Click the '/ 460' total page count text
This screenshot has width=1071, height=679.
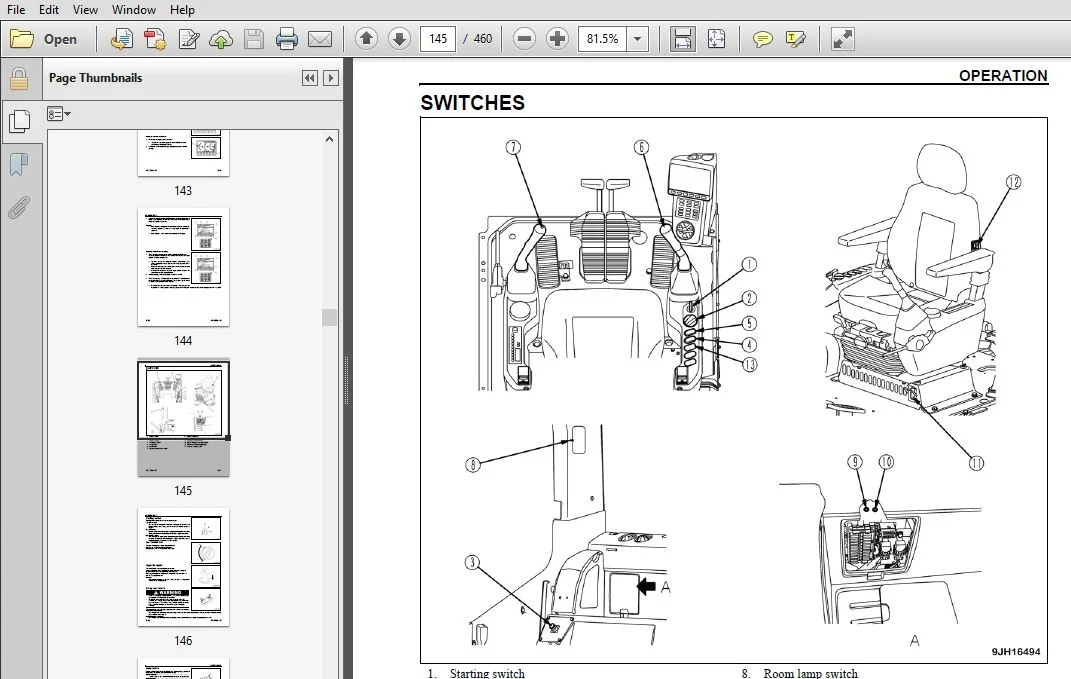[477, 39]
